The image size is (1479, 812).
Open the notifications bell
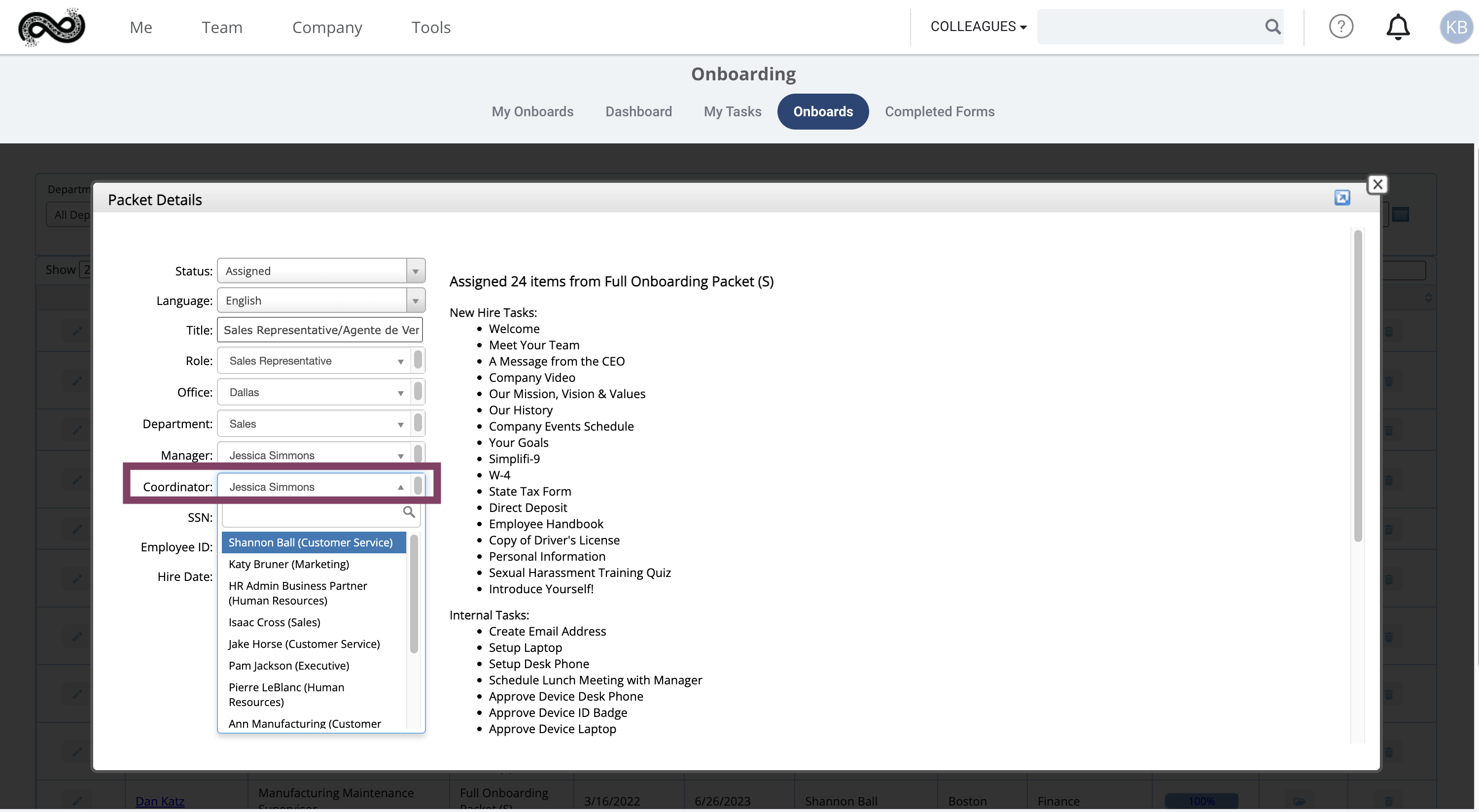pyautogui.click(x=1398, y=27)
